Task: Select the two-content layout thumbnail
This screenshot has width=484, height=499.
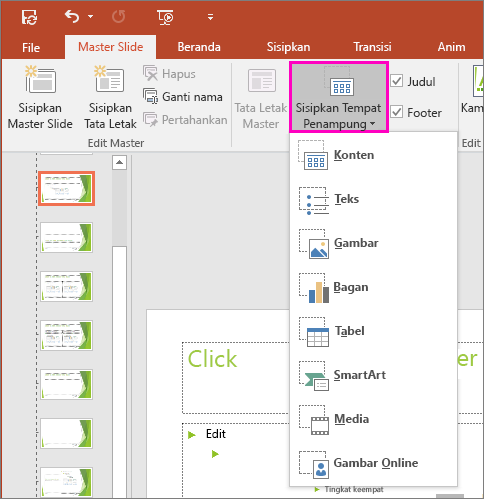Action: click(66, 286)
